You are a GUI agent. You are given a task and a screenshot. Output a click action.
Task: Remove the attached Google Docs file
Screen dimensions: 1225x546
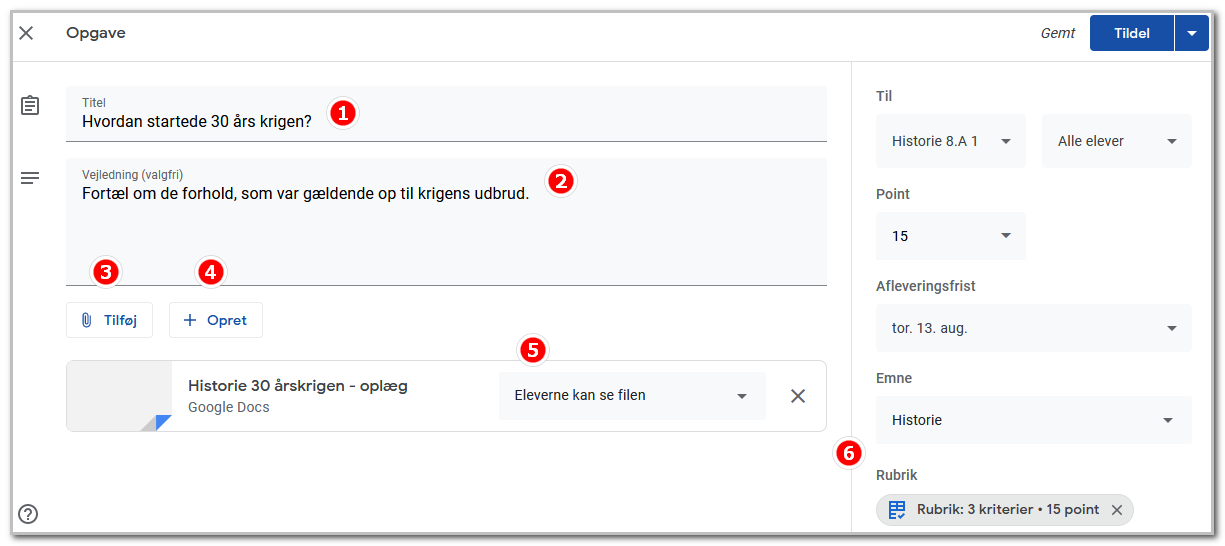798,396
